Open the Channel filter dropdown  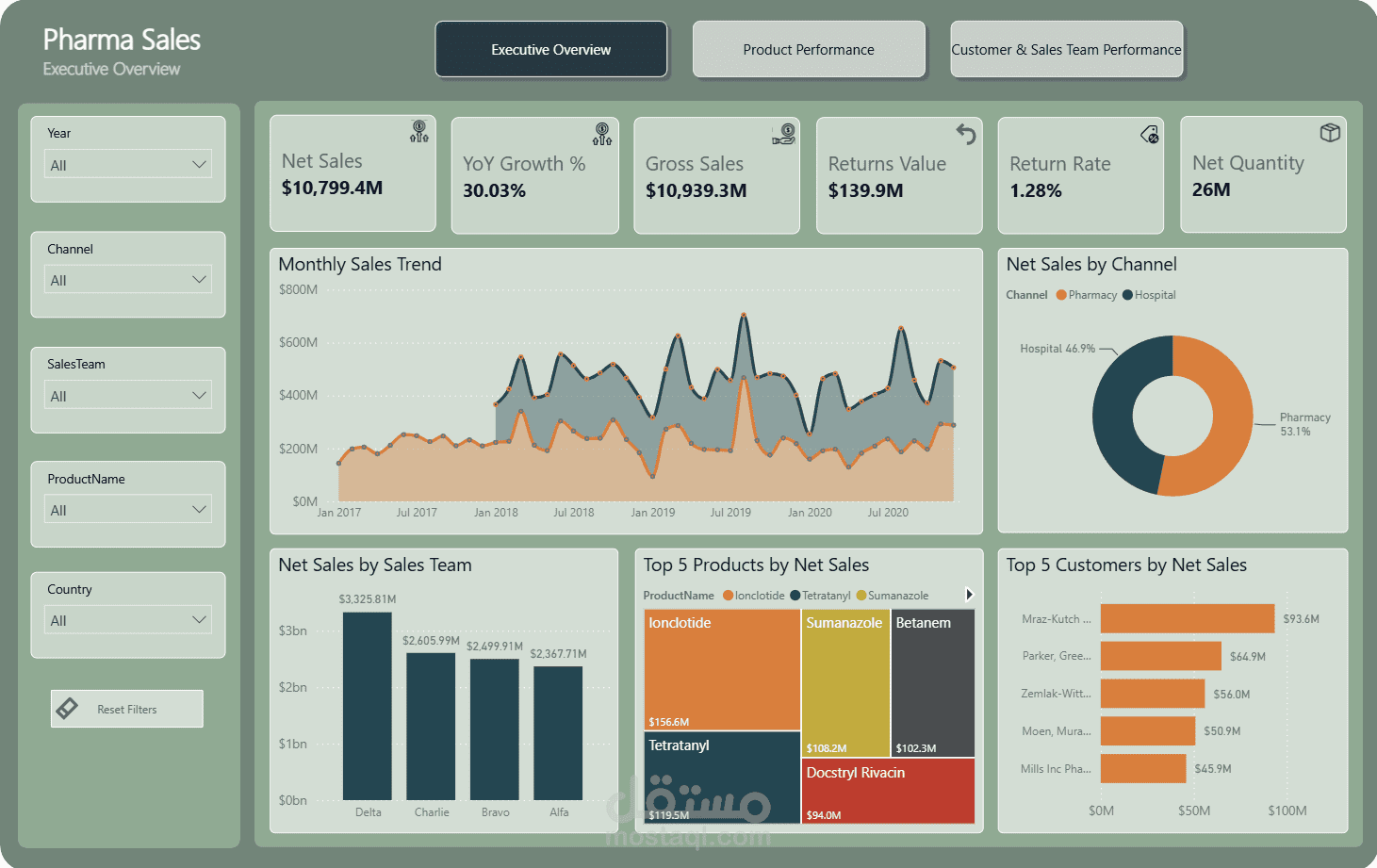click(x=128, y=280)
